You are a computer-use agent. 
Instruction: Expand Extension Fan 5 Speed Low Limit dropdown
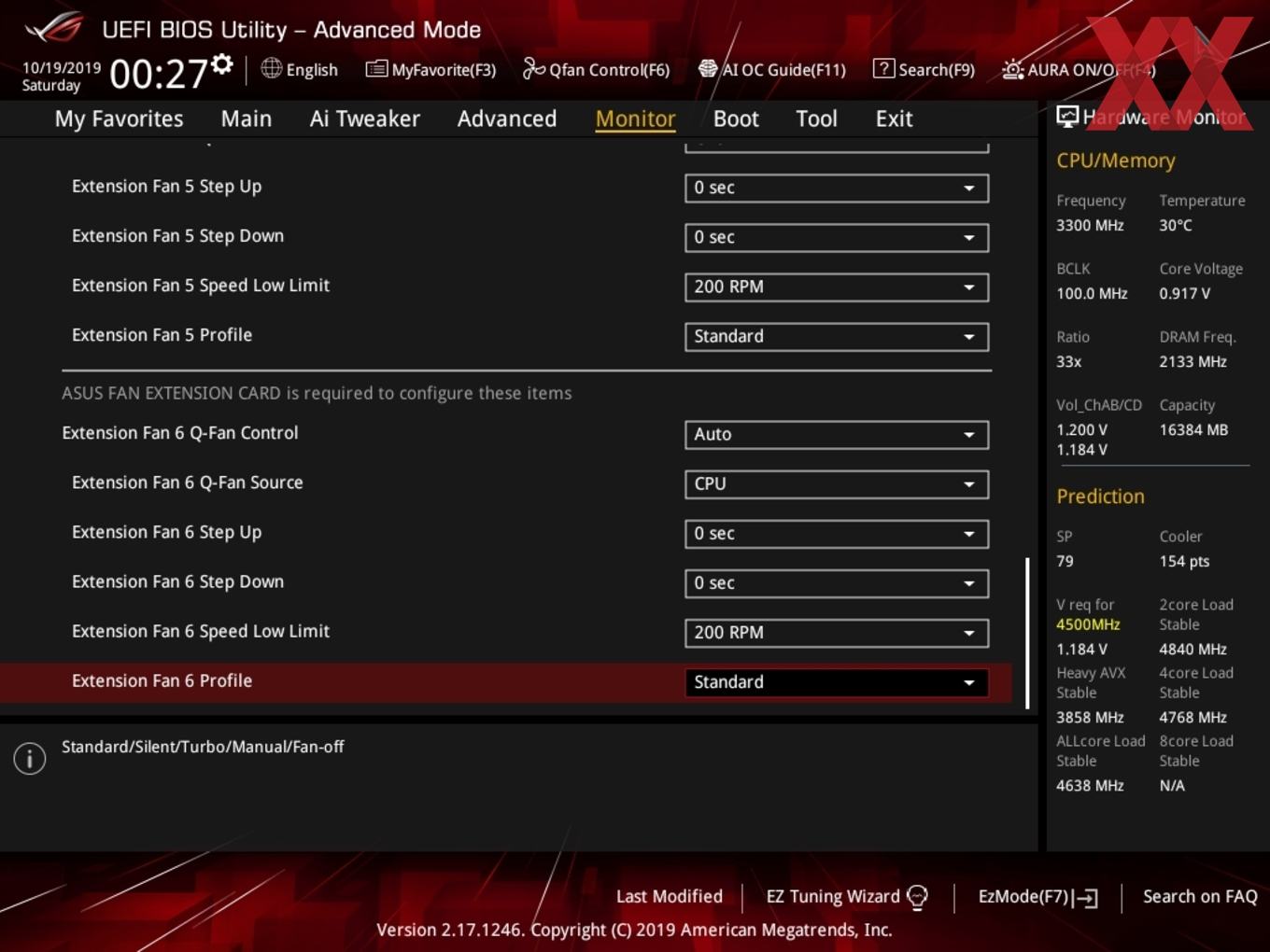837,287
